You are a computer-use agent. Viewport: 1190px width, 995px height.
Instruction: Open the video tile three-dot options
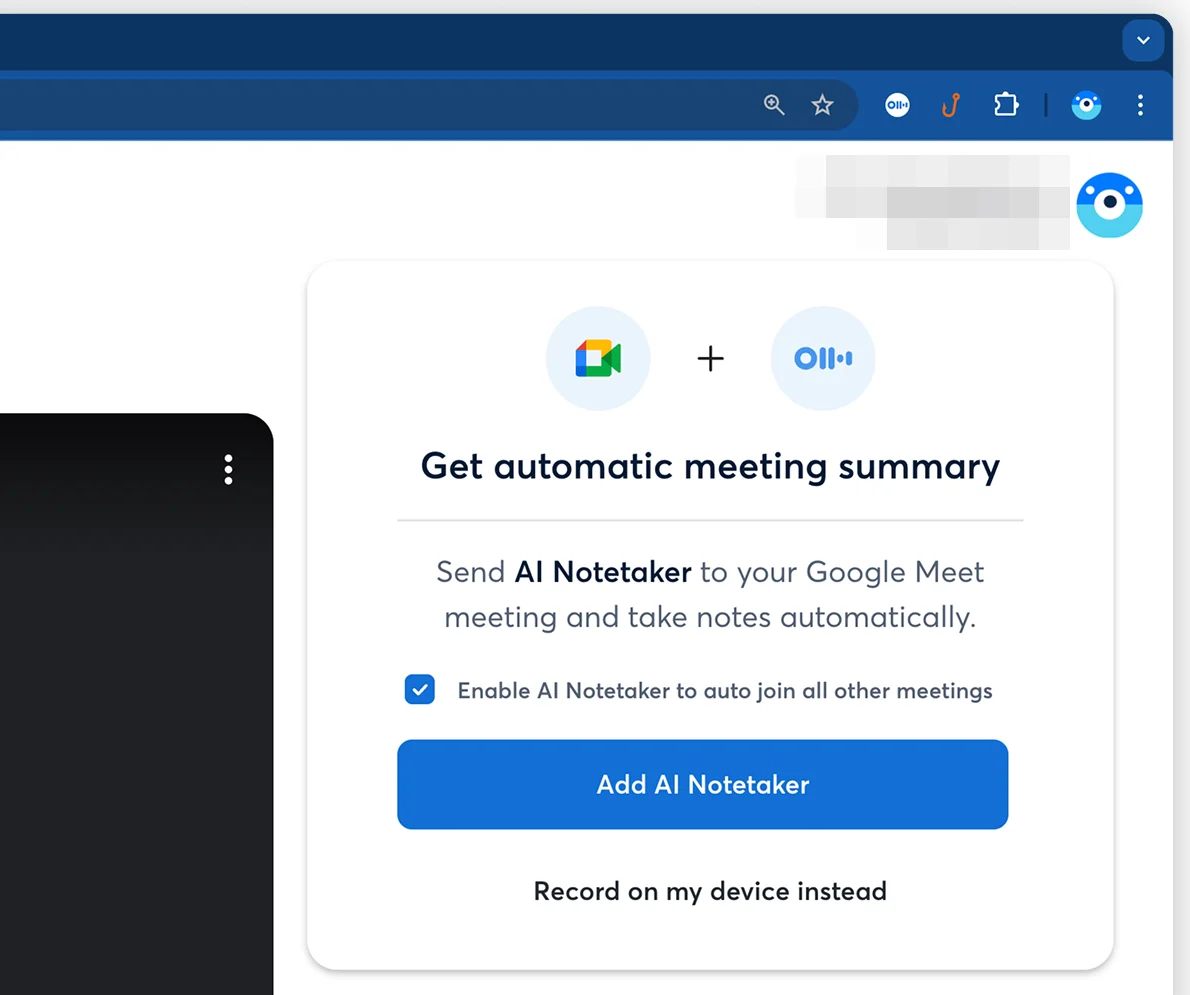tap(228, 470)
